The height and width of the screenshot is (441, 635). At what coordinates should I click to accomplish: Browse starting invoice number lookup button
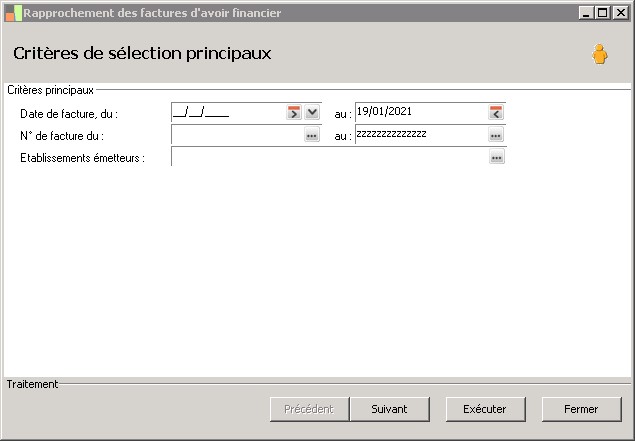pyautogui.click(x=312, y=135)
